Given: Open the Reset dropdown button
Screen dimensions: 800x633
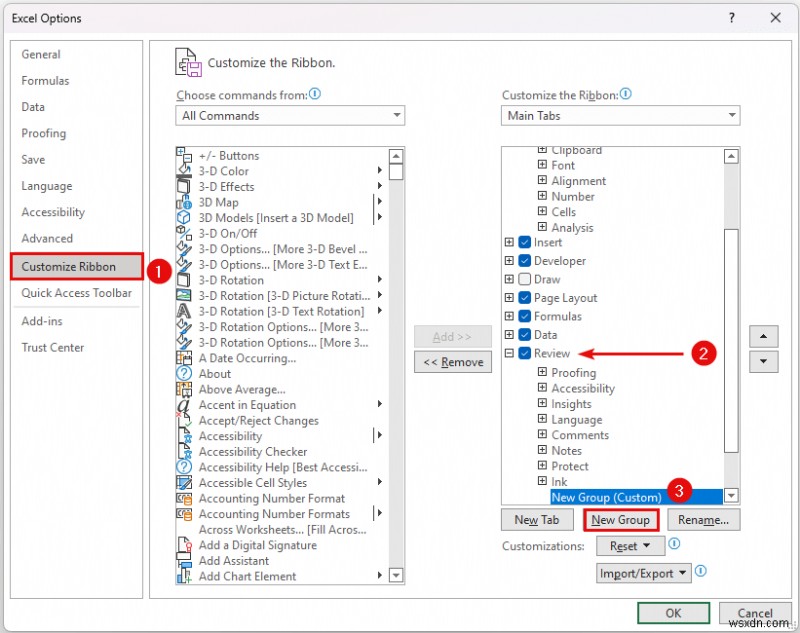Looking at the screenshot, I should pyautogui.click(x=631, y=546).
